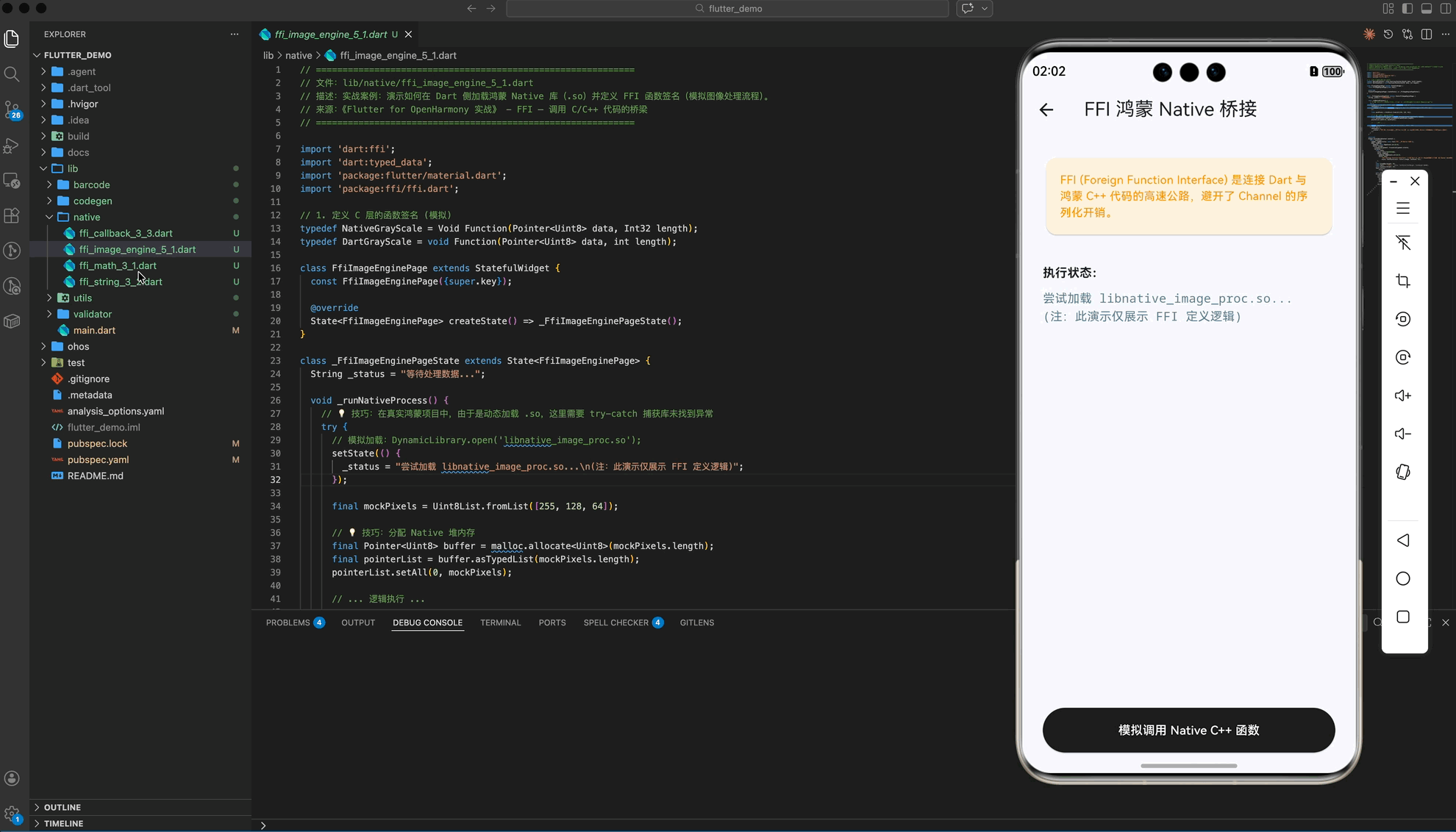
Task: Switch to the PROBLEMS panel tab
Action: (x=288, y=623)
